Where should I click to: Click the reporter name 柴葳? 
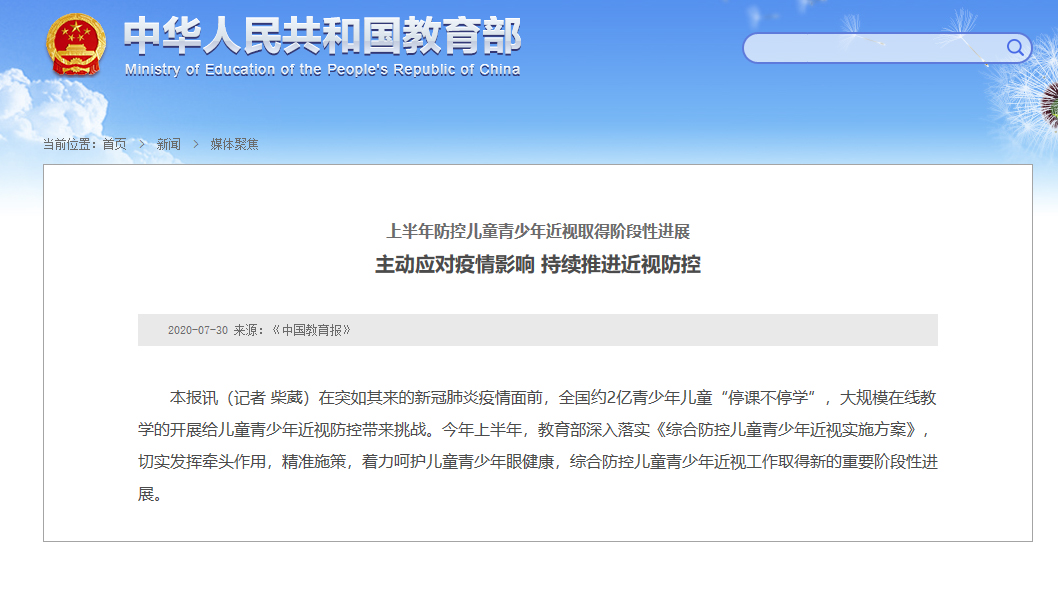point(286,397)
